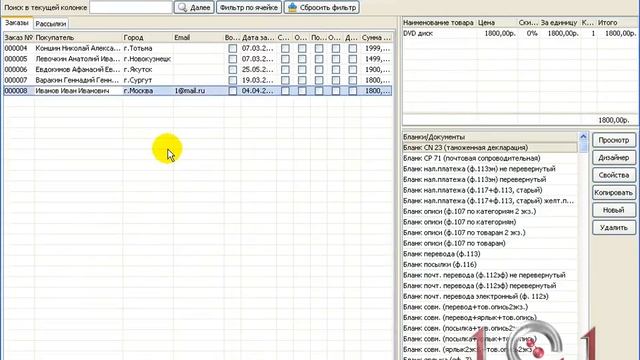
Task: Click the icon on the Сбросить фильтр button
Action: [292, 7]
